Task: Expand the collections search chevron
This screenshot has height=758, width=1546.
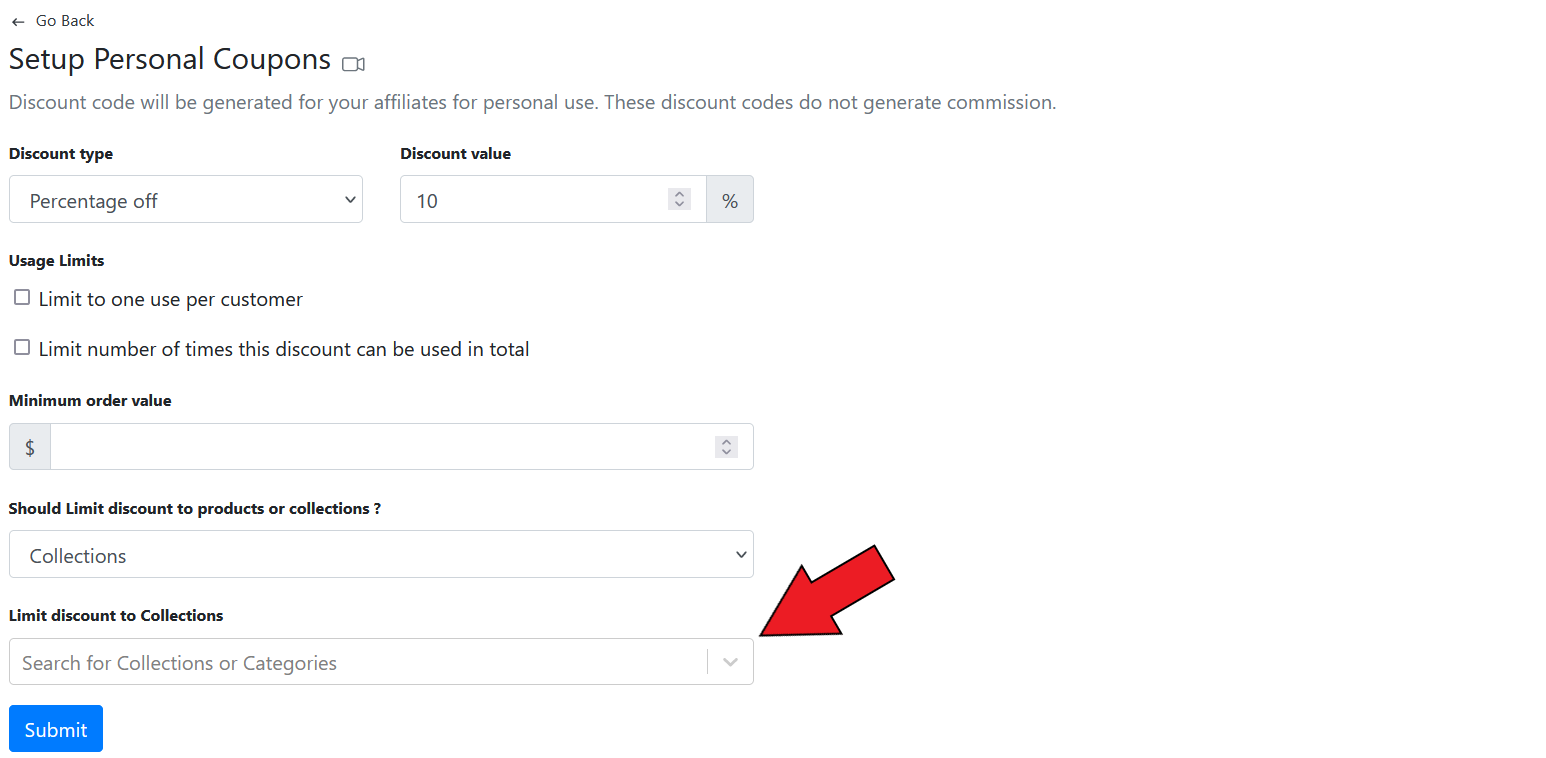Action: (x=731, y=662)
